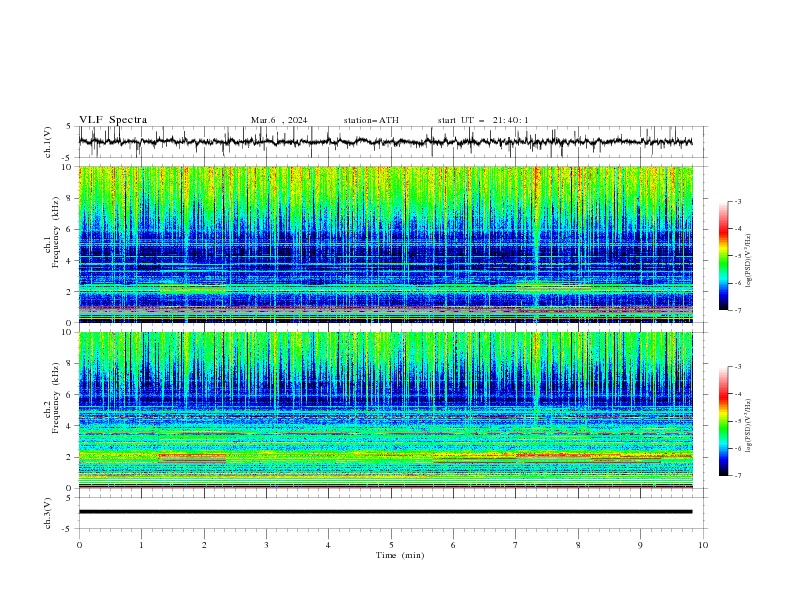The image size is (792, 612).
Task: Click the "1" tick on the time axis
Action: (141, 545)
